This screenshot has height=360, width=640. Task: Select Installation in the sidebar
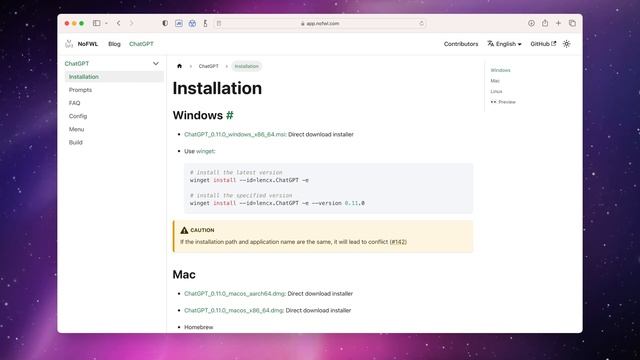114,77
